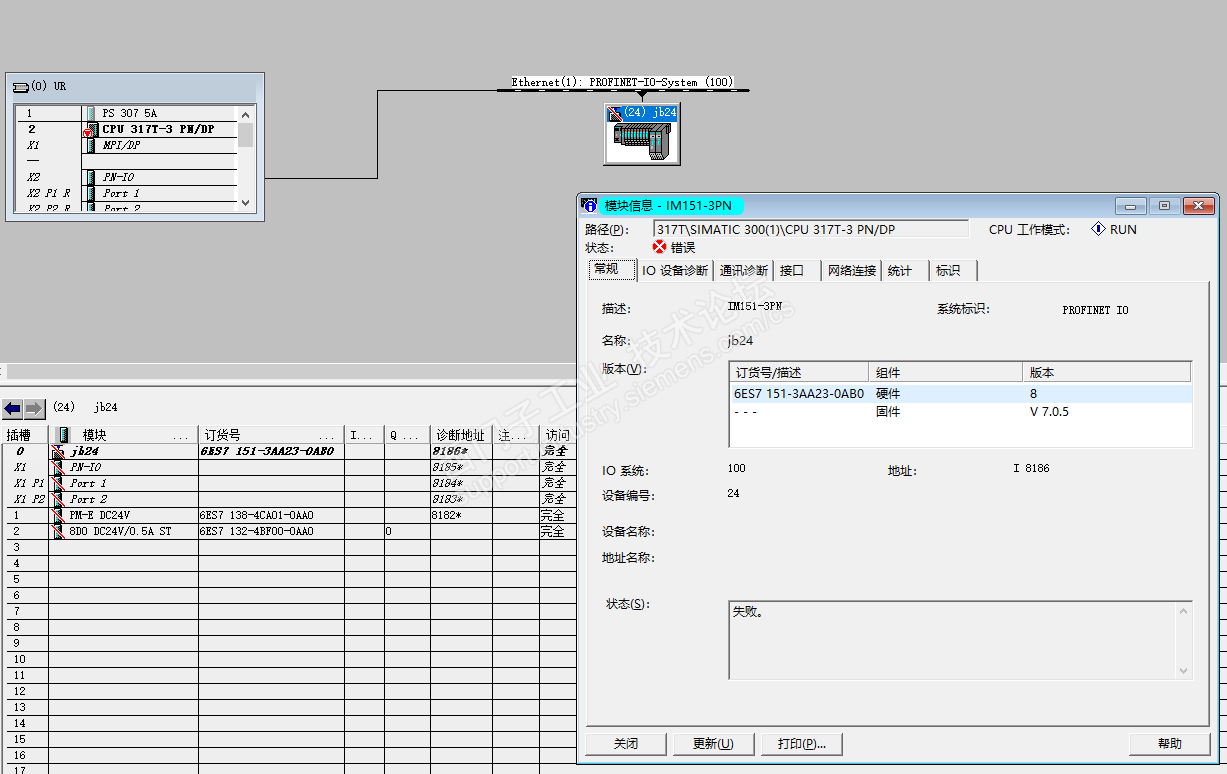Click the PS 307 5A module icon
The image size is (1227, 774).
[91, 113]
